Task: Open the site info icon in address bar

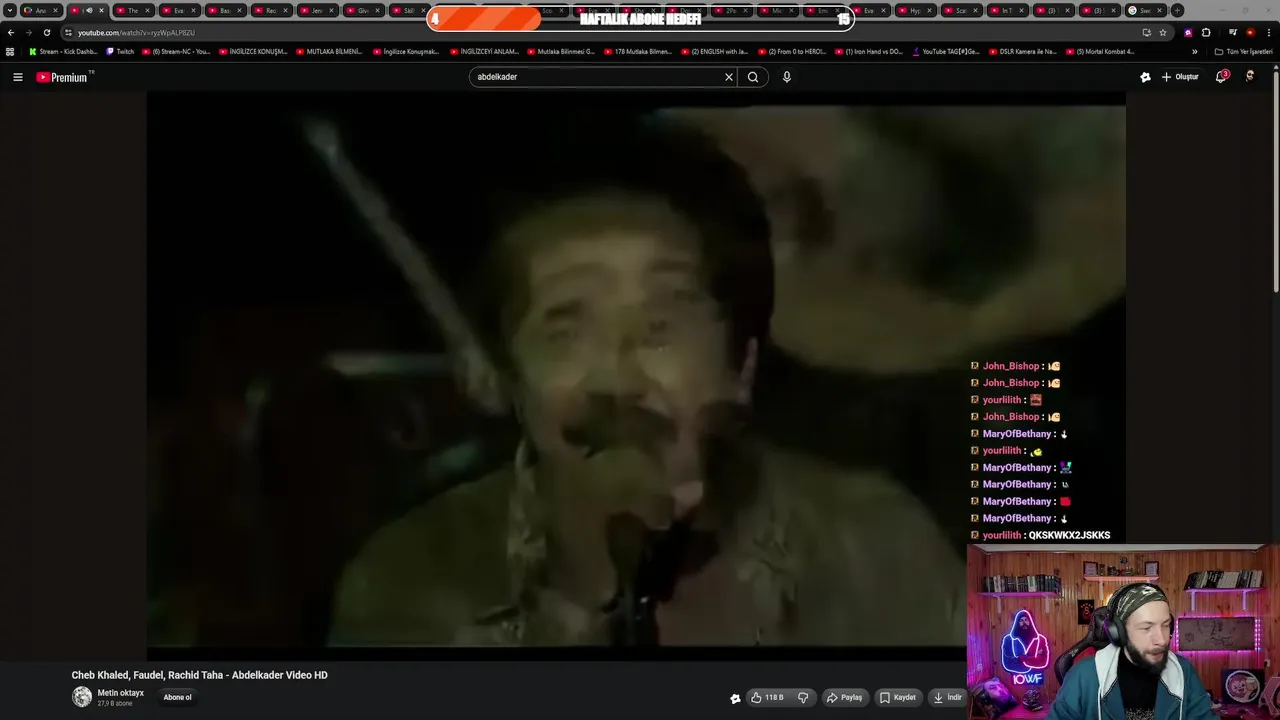Action: tap(68, 32)
